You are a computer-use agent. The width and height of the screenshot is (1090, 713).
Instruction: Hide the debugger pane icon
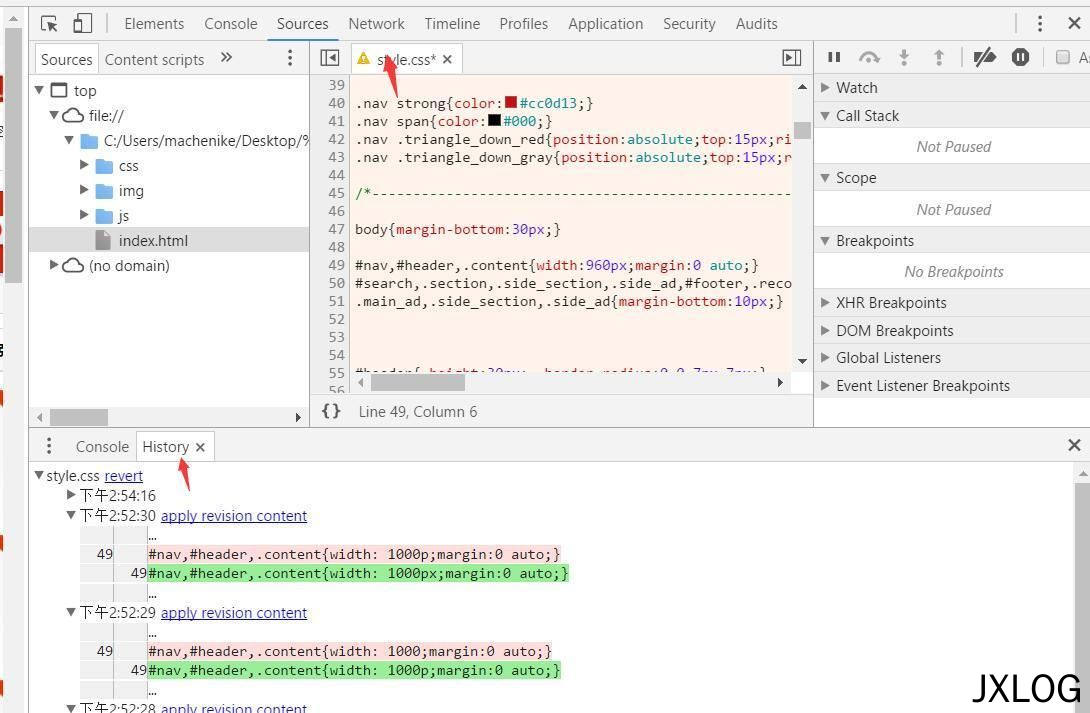792,58
